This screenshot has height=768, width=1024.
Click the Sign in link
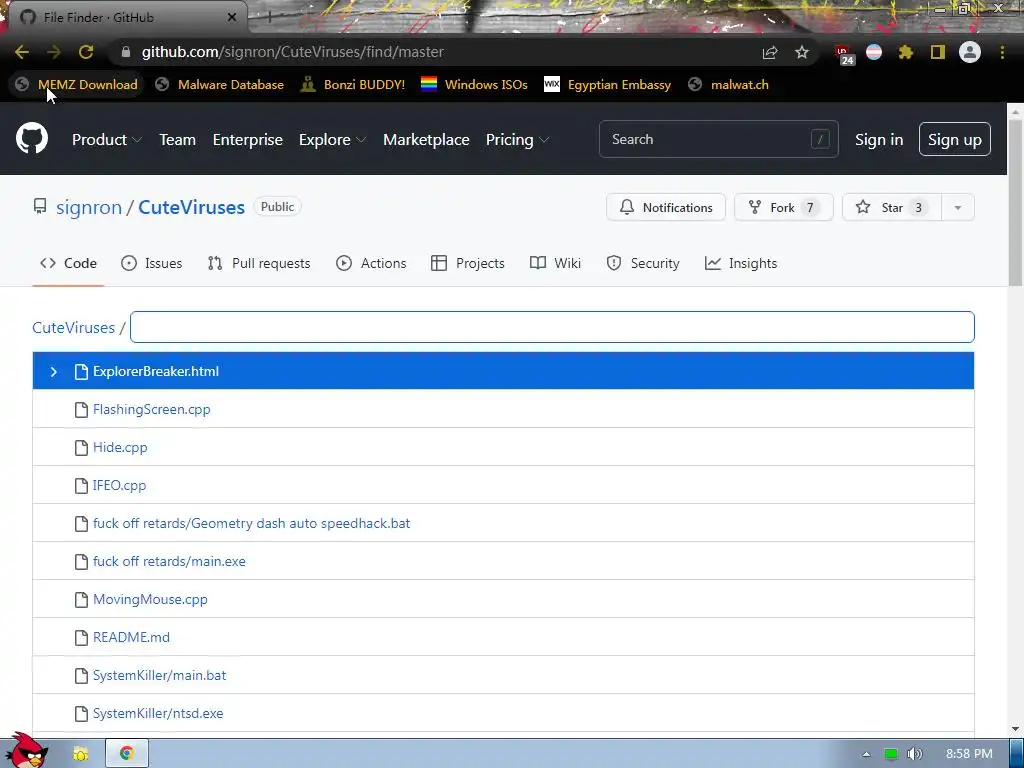click(879, 140)
